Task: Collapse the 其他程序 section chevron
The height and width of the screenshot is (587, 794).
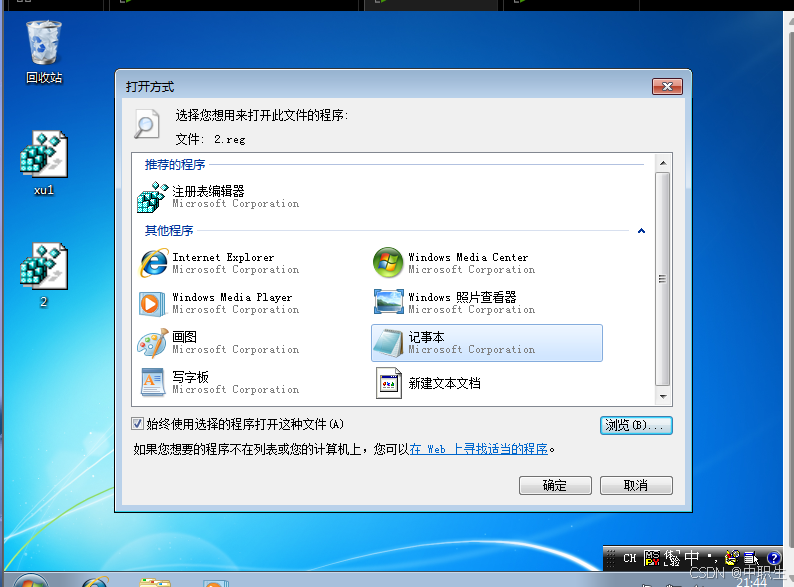Action: [x=641, y=231]
